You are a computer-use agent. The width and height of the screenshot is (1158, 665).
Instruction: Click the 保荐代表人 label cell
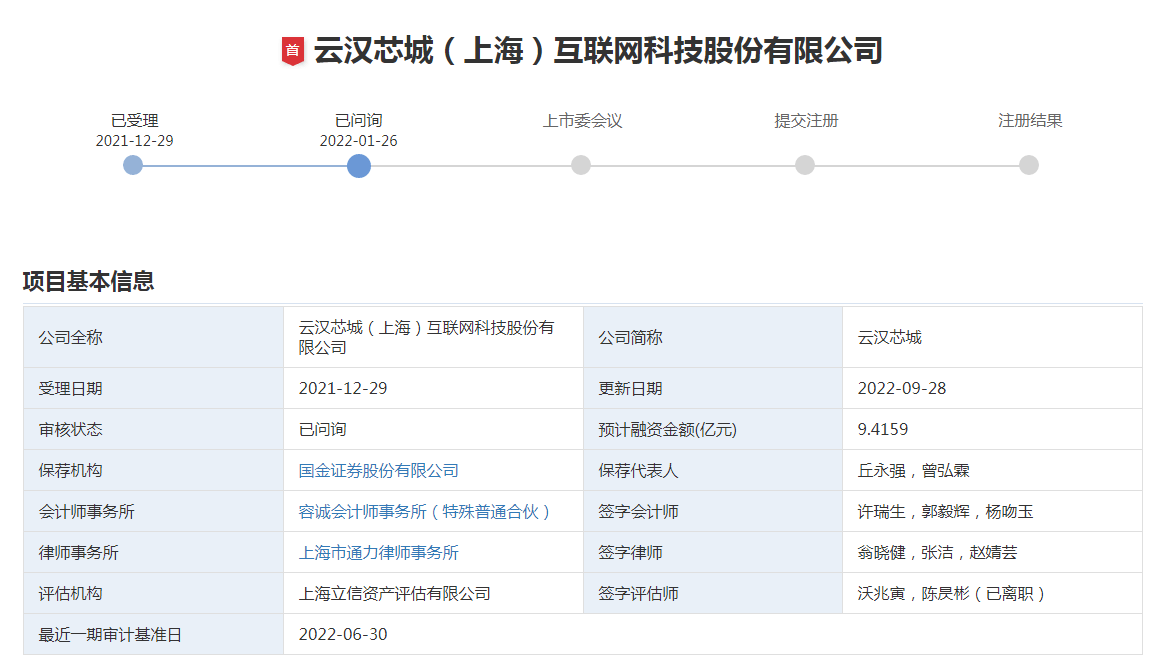pyautogui.click(x=713, y=470)
